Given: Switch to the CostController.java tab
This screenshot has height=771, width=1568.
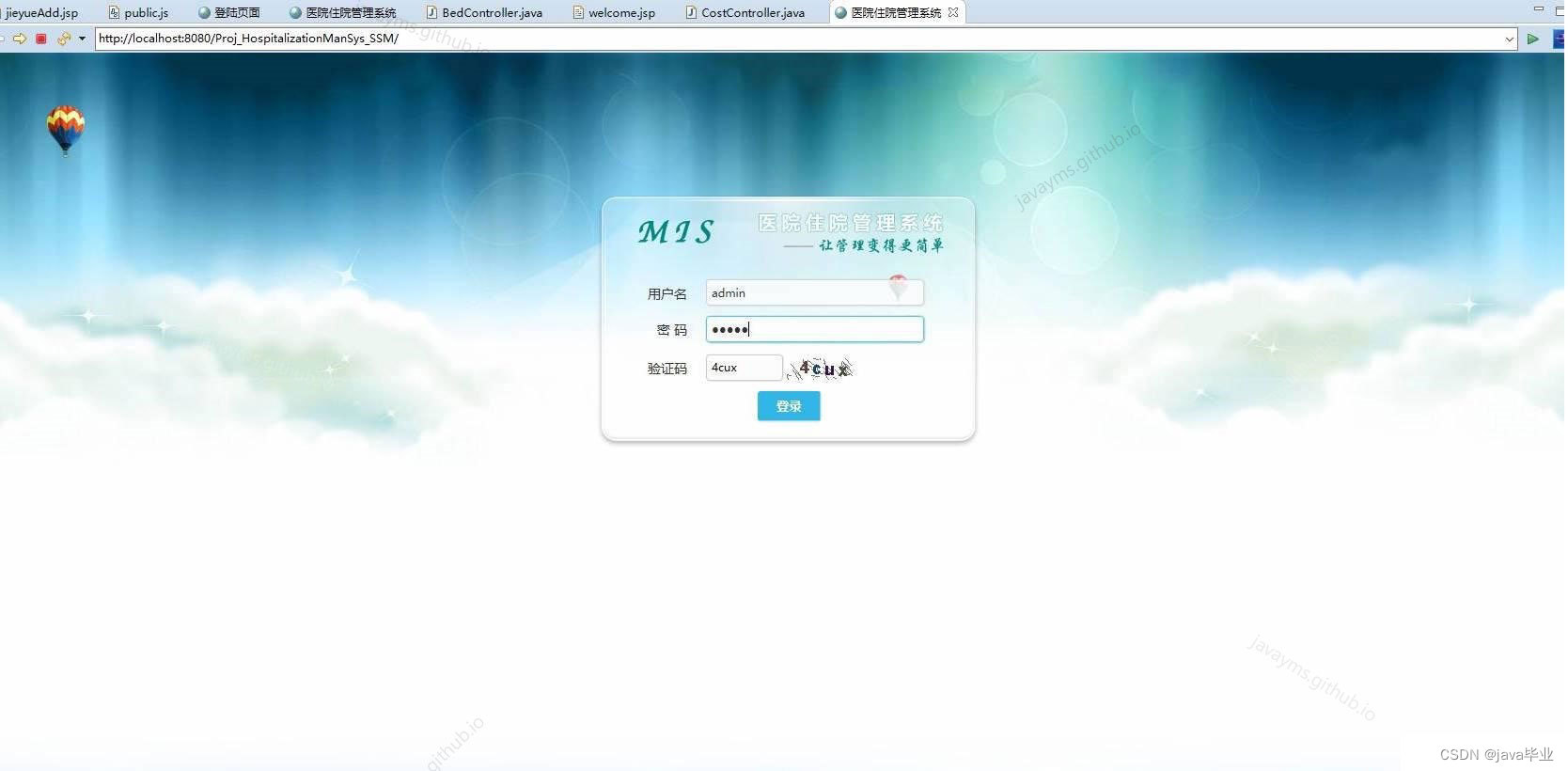Looking at the screenshot, I should pos(745,12).
